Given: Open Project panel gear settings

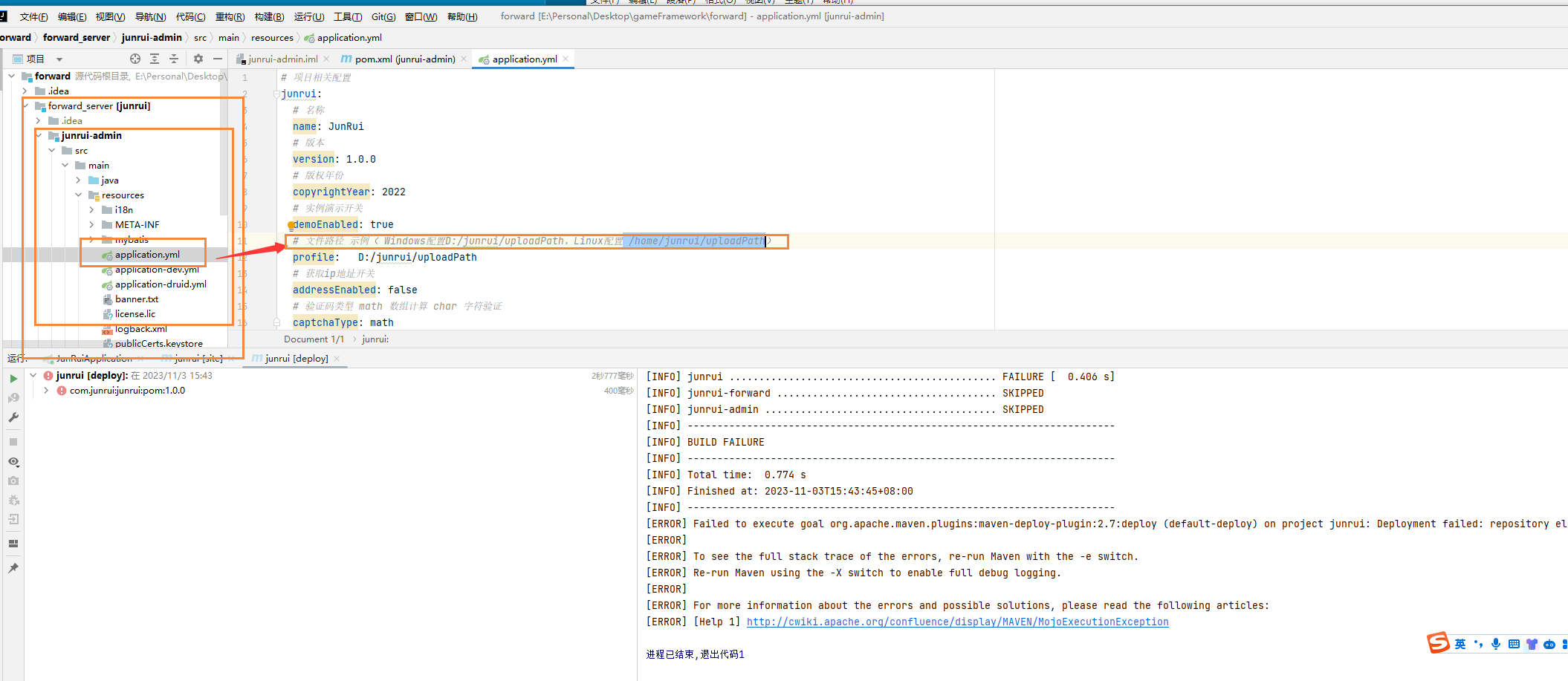Looking at the screenshot, I should point(198,59).
